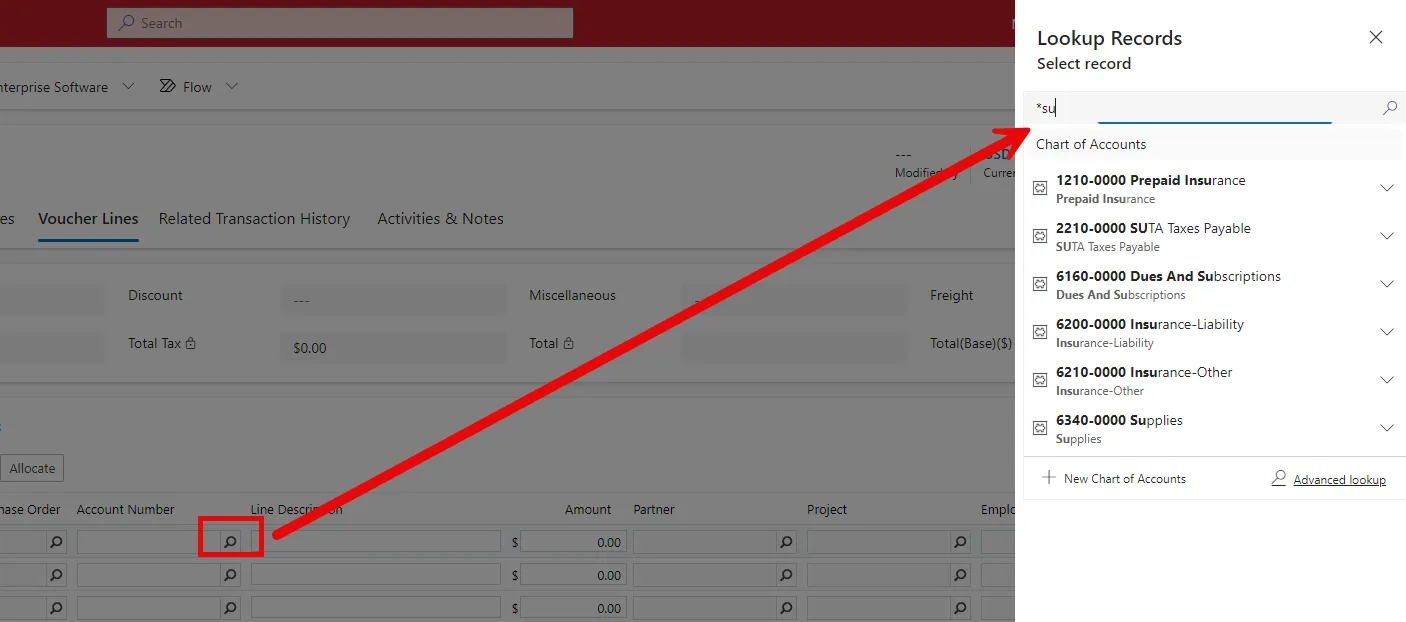
Task: Click the Allocate button
Action: click(32, 468)
